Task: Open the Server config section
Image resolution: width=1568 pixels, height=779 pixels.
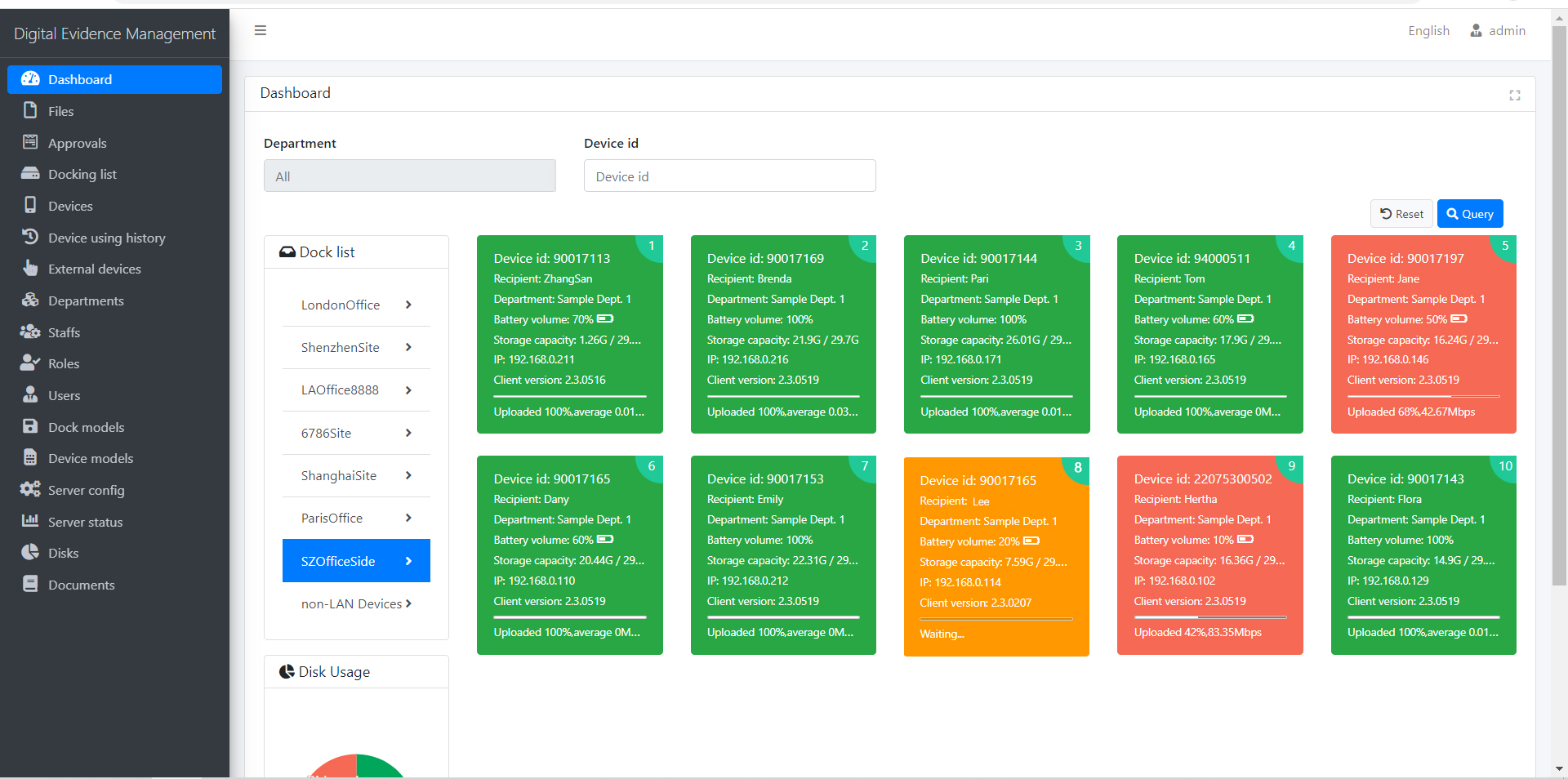Action: click(x=86, y=491)
